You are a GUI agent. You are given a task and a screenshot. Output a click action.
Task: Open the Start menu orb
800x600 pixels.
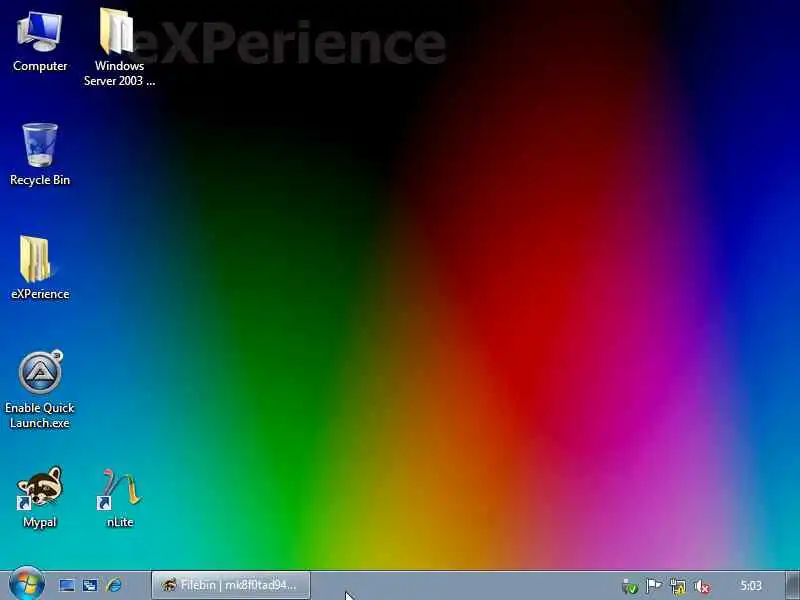27,584
